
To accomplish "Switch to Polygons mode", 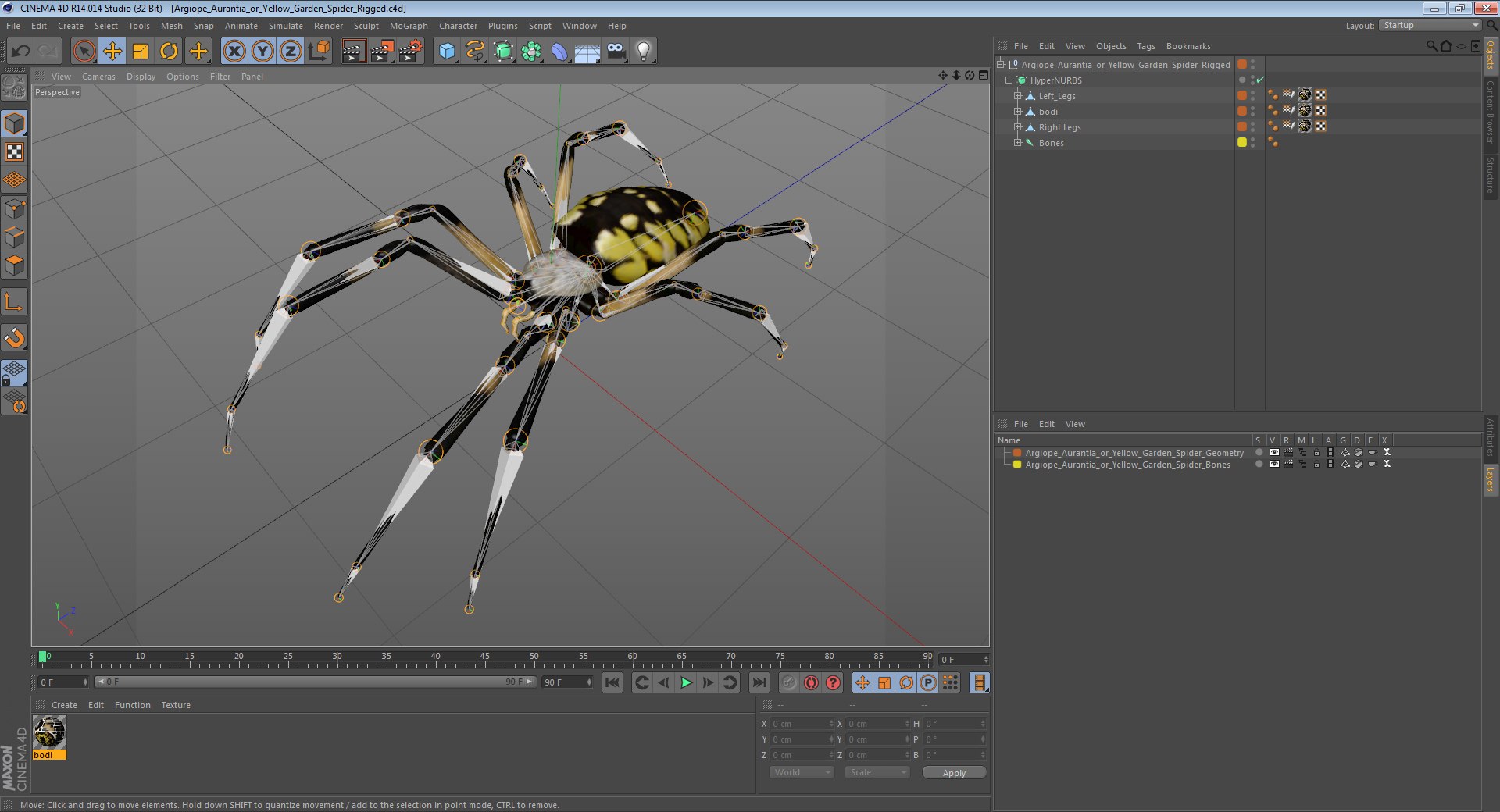I will tap(14, 265).
